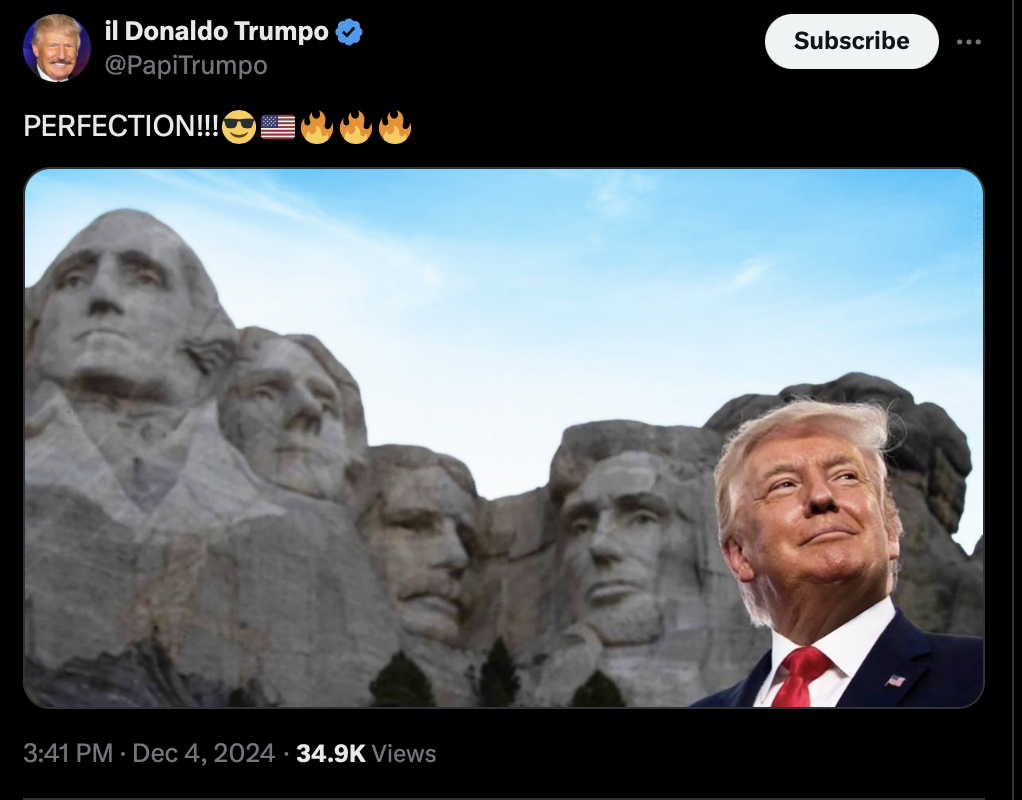Click the American flag emoji in post
The image size is (1022, 800).
click(x=278, y=126)
